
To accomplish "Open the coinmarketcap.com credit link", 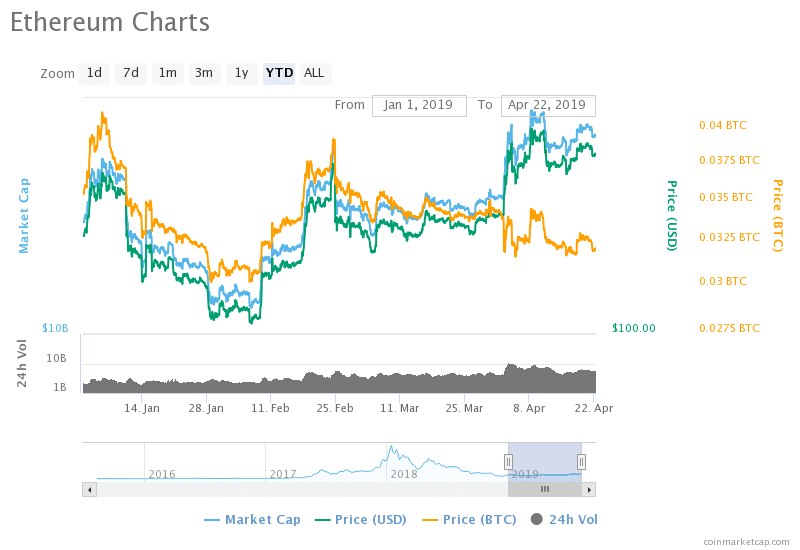I will (746, 542).
